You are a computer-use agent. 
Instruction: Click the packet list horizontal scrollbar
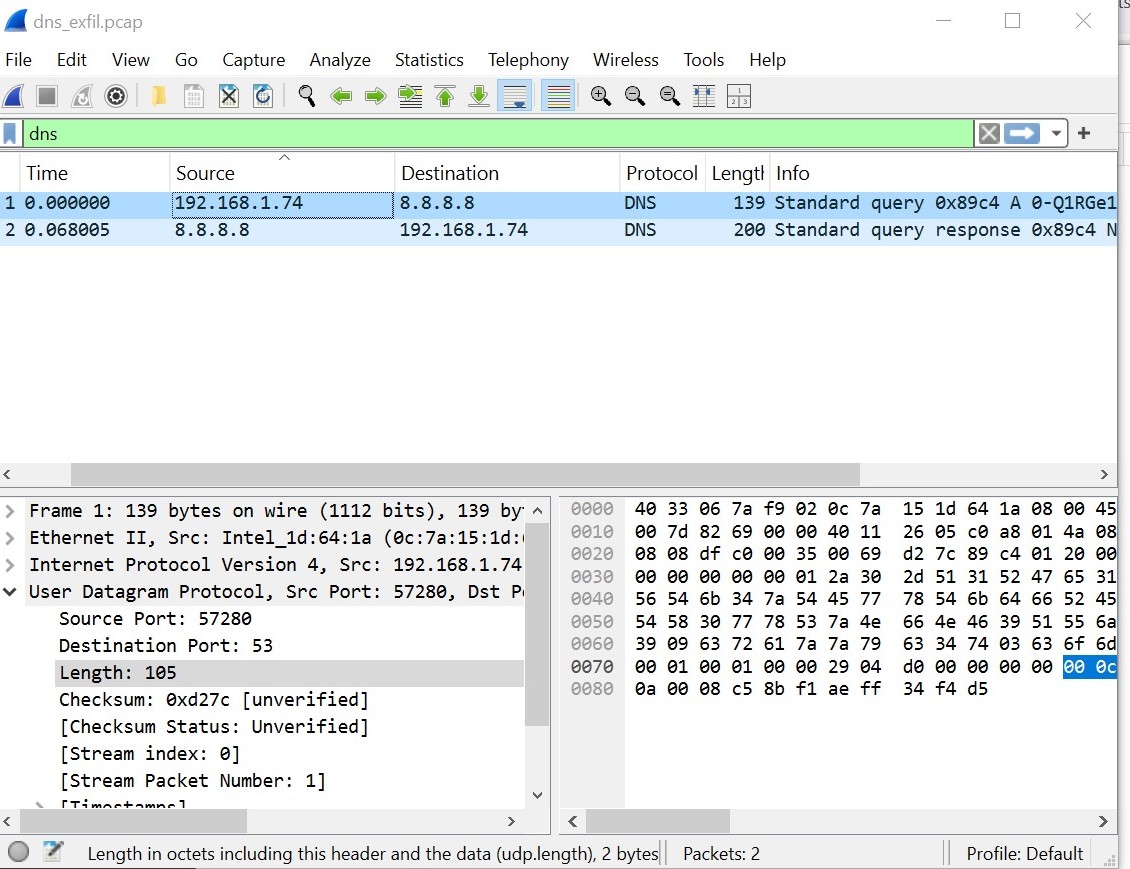(465, 474)
